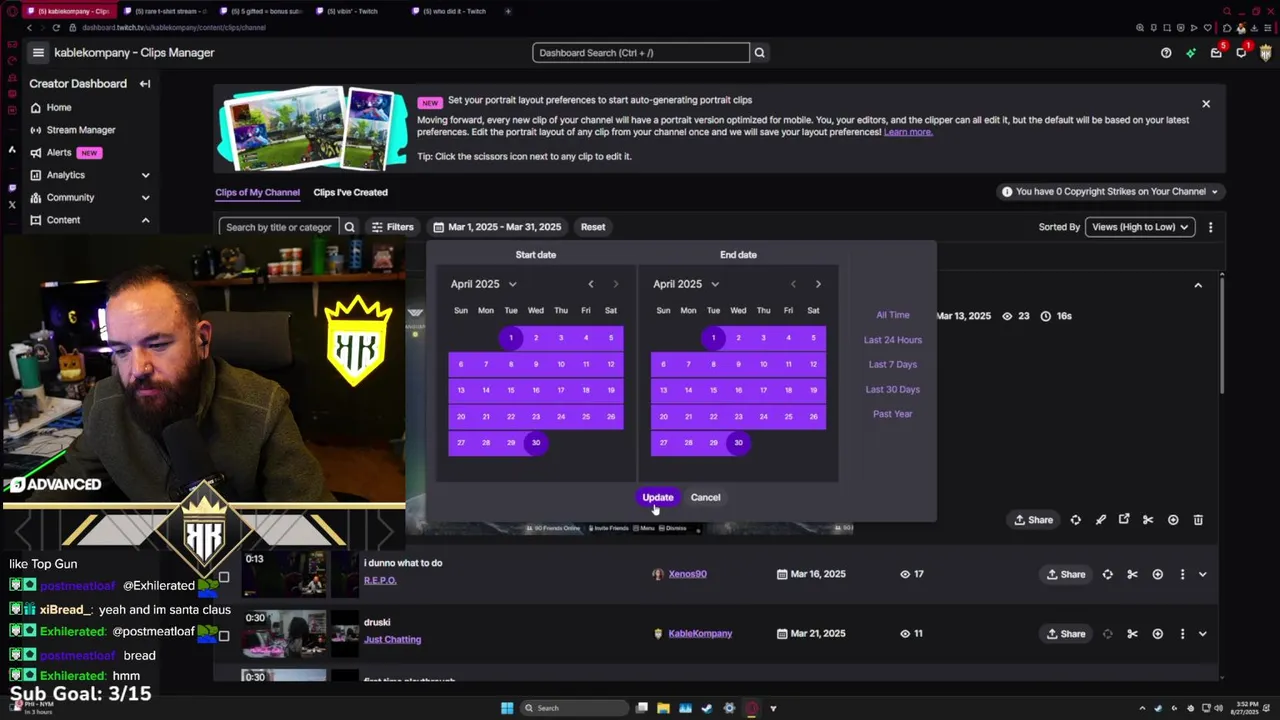Click scissors edit icon of the expanded clip
This screenshot has width=1280, height=720.
coord(1148,520)
